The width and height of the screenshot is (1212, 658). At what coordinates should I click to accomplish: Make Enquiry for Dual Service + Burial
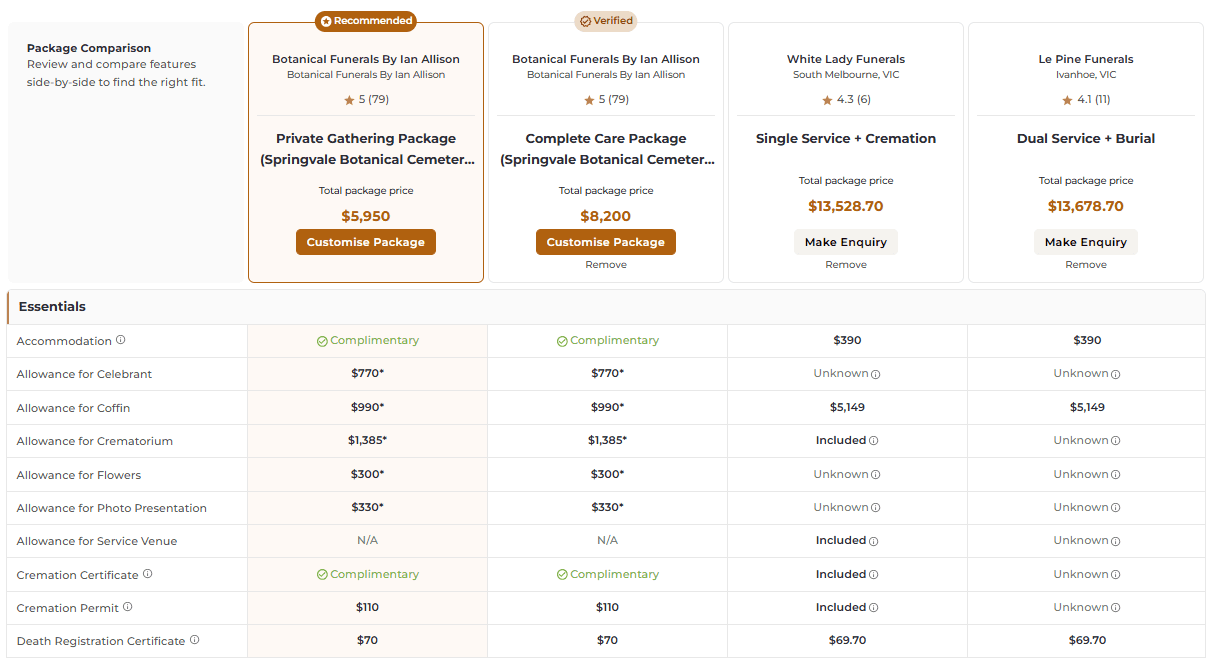[1086, 242]
